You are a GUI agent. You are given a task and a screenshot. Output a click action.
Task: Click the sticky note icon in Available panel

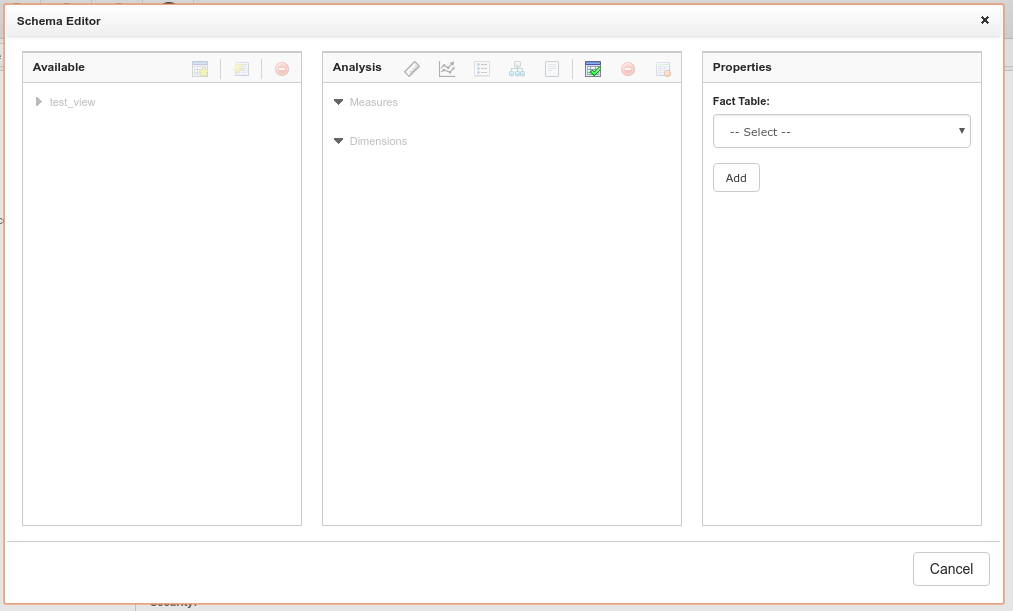click(x=241, y=69)
